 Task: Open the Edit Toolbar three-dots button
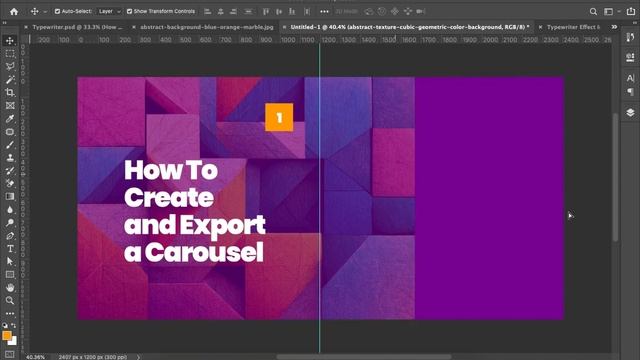pyautogui.click(x=10, y=313)
